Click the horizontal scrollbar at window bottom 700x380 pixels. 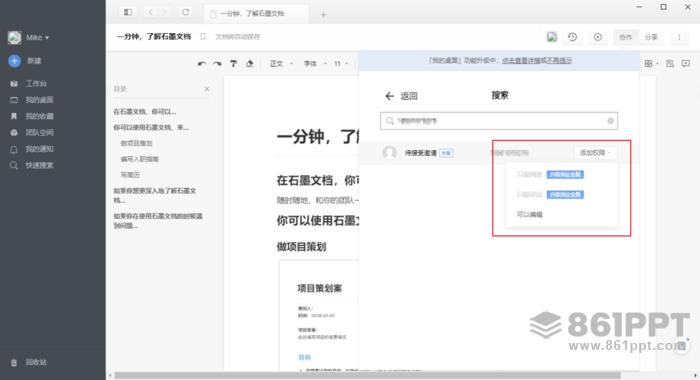(x=367, y=376)
